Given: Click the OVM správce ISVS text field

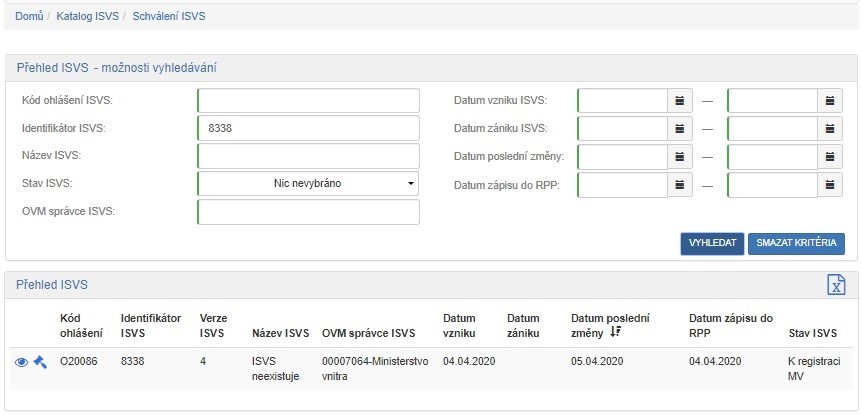Looking at the screenshot, I should pos(308,212).
